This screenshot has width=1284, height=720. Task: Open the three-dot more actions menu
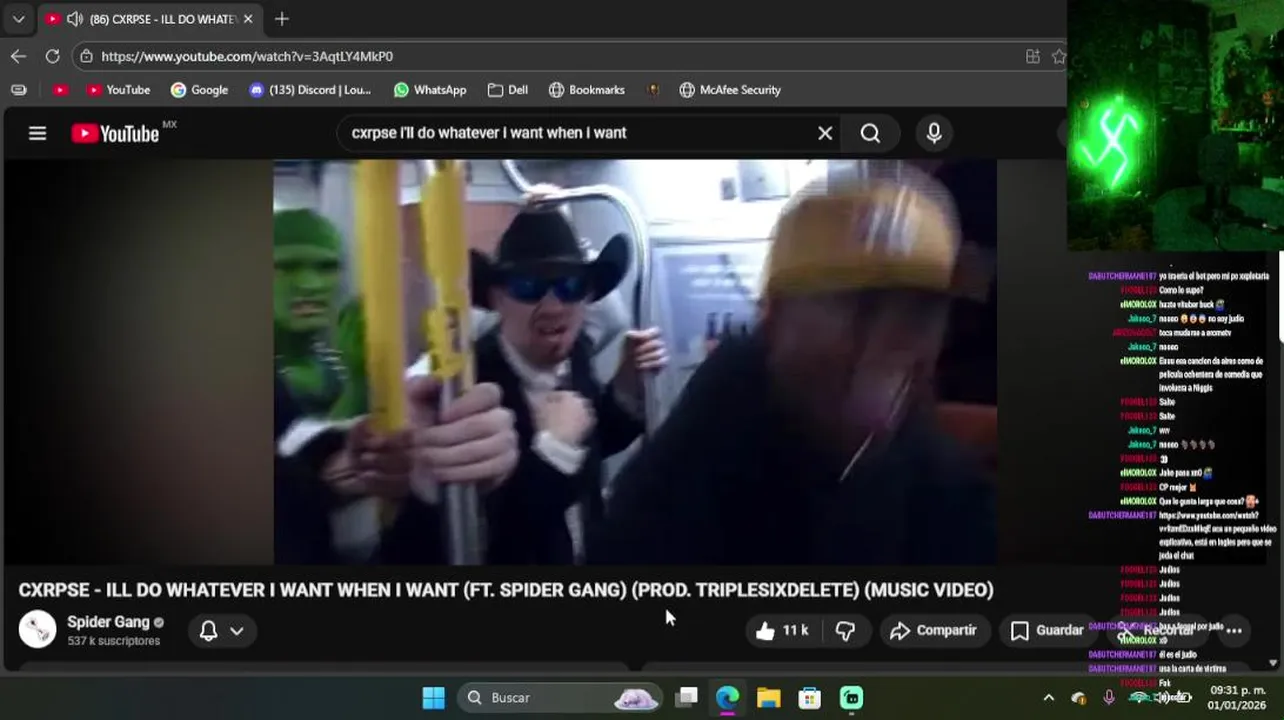pos(1234,630)
